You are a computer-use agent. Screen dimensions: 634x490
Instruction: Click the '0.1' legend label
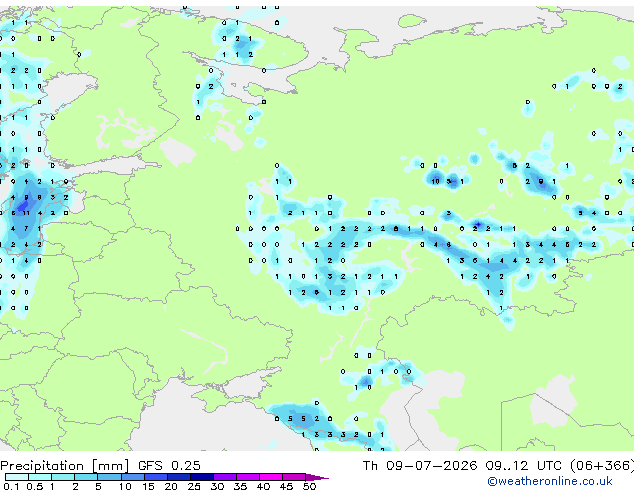coord(12,486)
